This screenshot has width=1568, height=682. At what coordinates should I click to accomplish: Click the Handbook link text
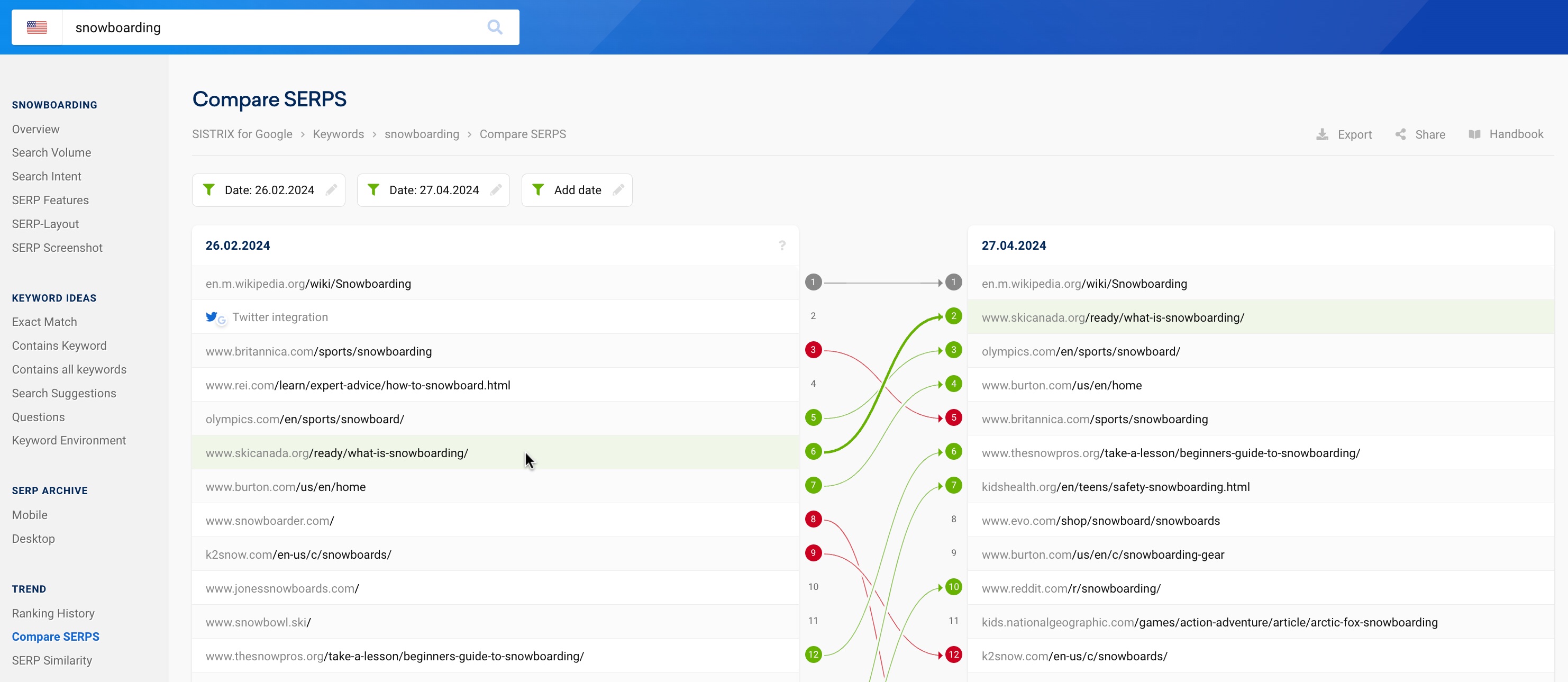(x=1516, y=134)
